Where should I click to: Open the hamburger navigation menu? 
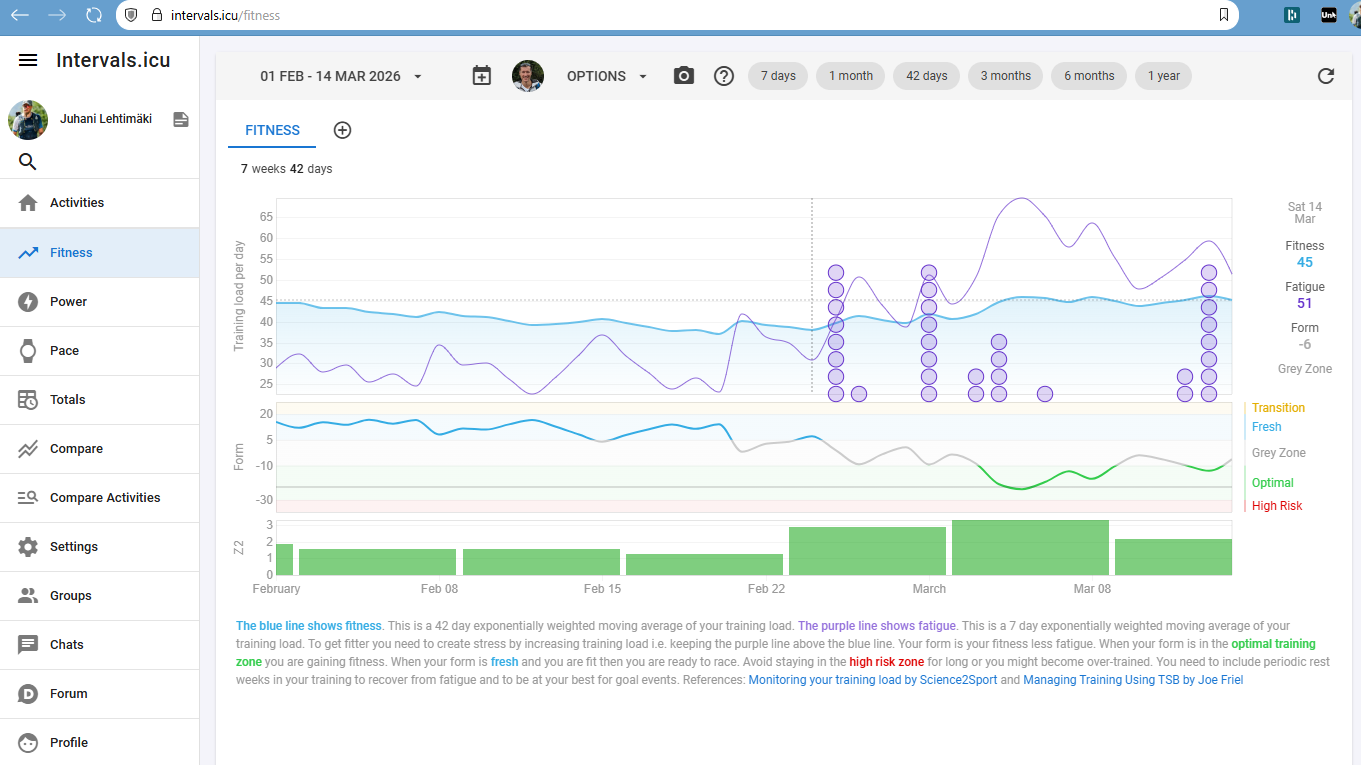(x=28, y=60)
